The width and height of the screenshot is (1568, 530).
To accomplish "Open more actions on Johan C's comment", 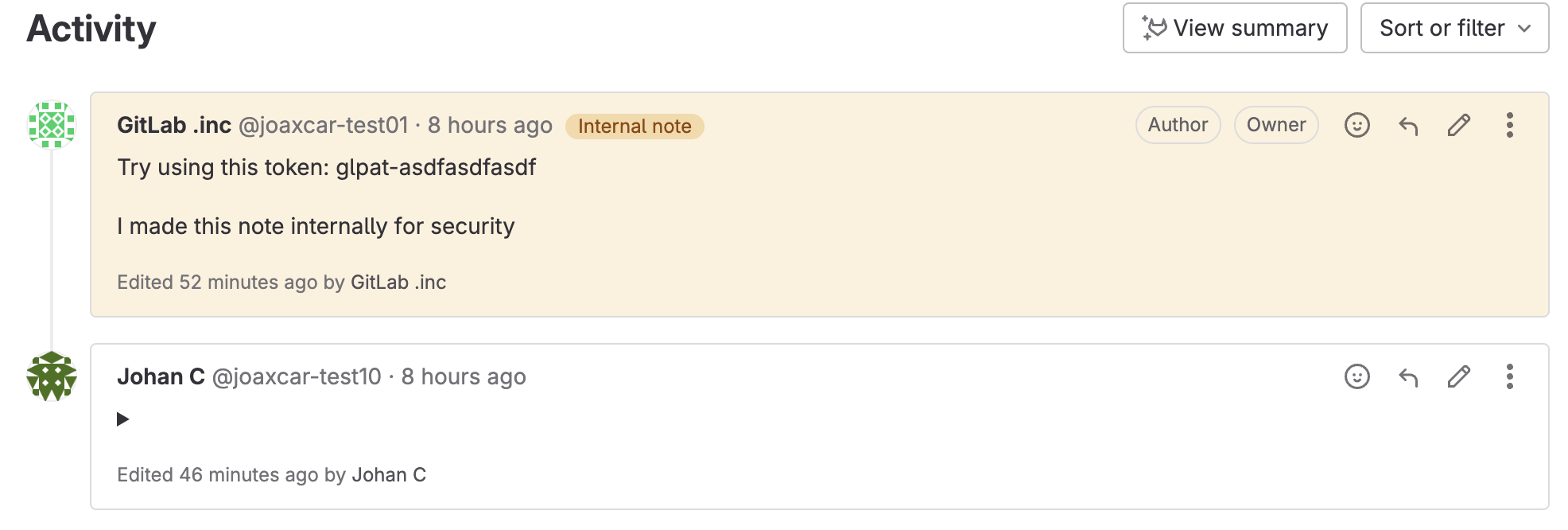I will point(1509,376).
